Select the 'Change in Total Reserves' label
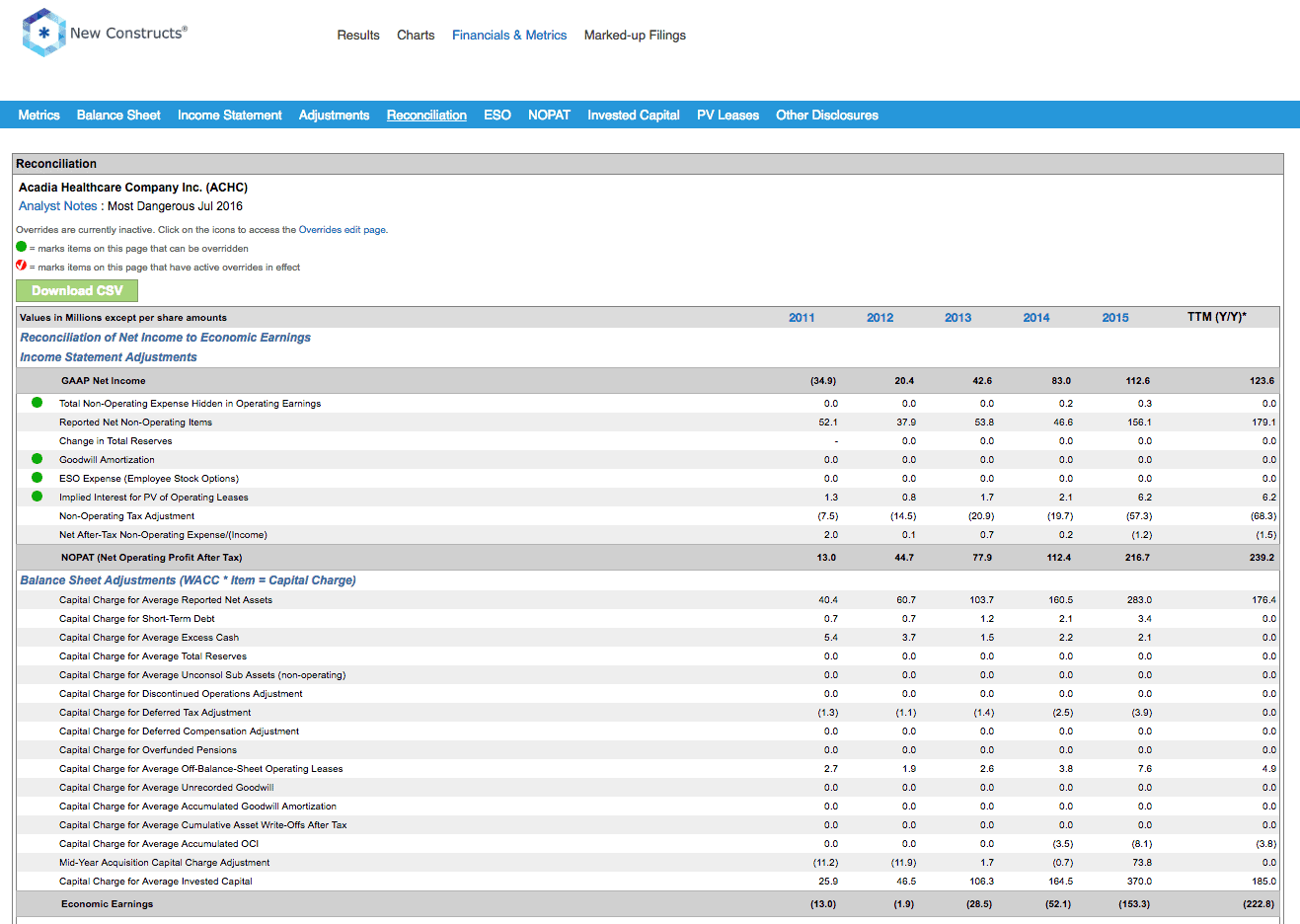 (115, 441)
